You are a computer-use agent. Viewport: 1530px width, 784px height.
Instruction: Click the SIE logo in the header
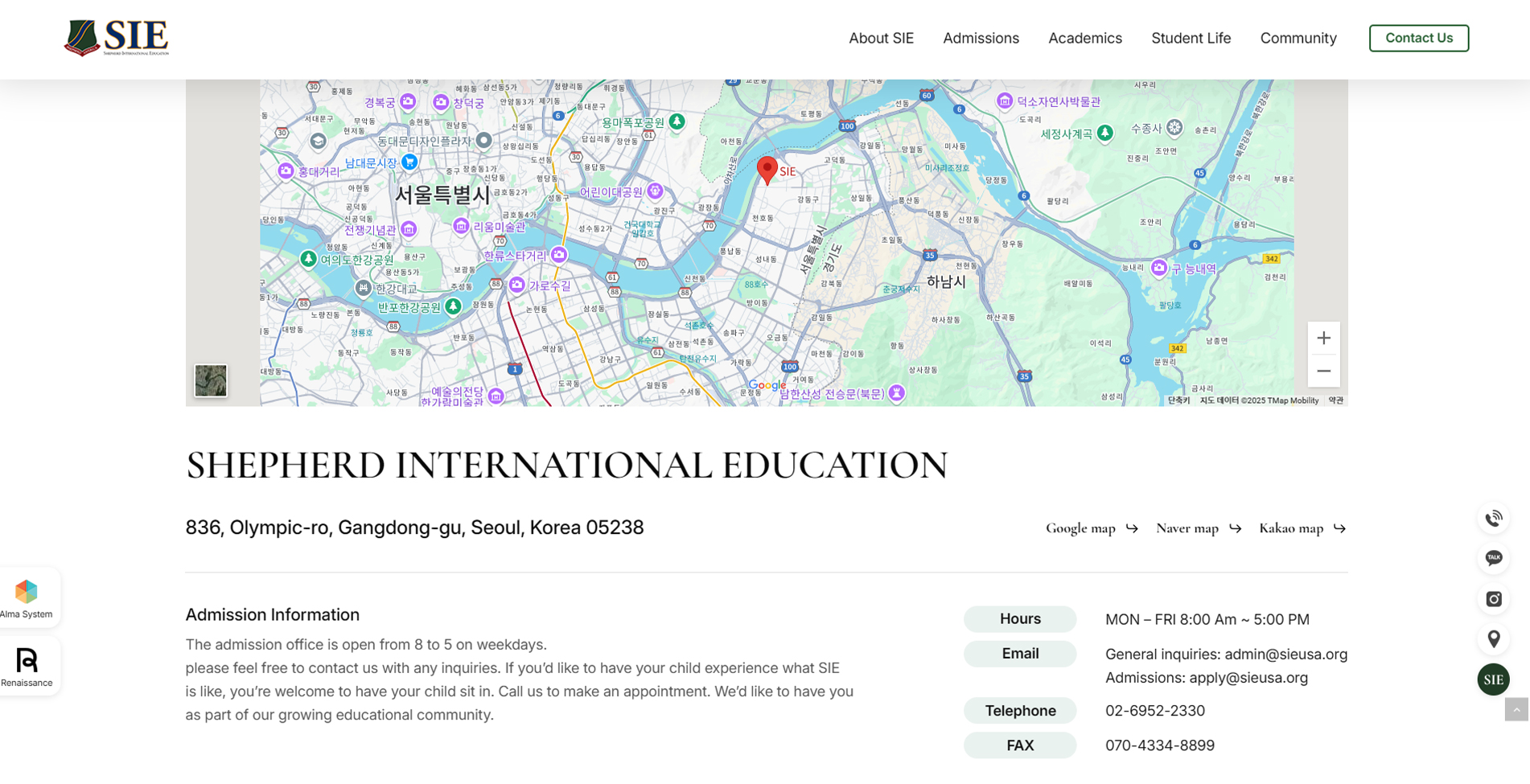pyautogui.click(x=117, y=38)
